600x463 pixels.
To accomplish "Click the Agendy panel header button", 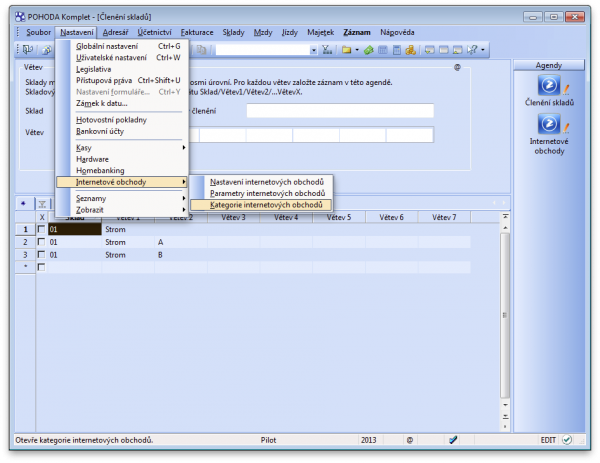I will pos(549,65).
